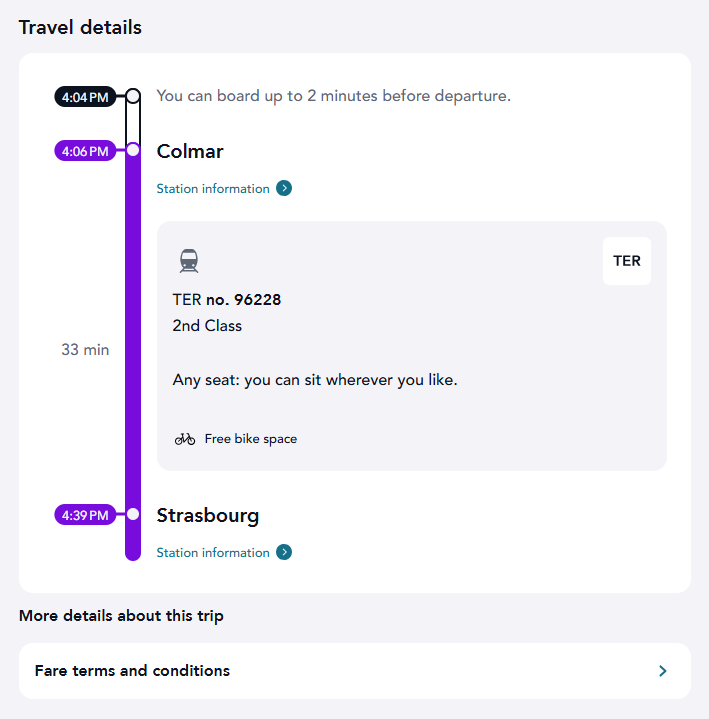Click the bicycle icon beside Free bike space

[185, 439]
